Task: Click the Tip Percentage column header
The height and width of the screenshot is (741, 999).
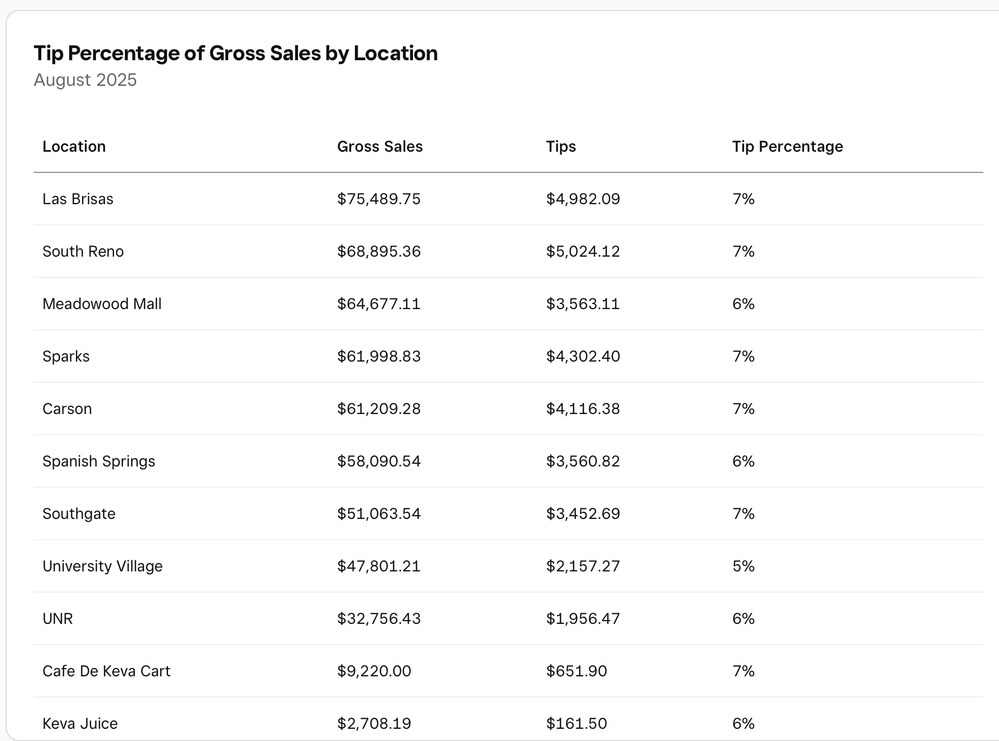Action: click(x=787, y=146)
